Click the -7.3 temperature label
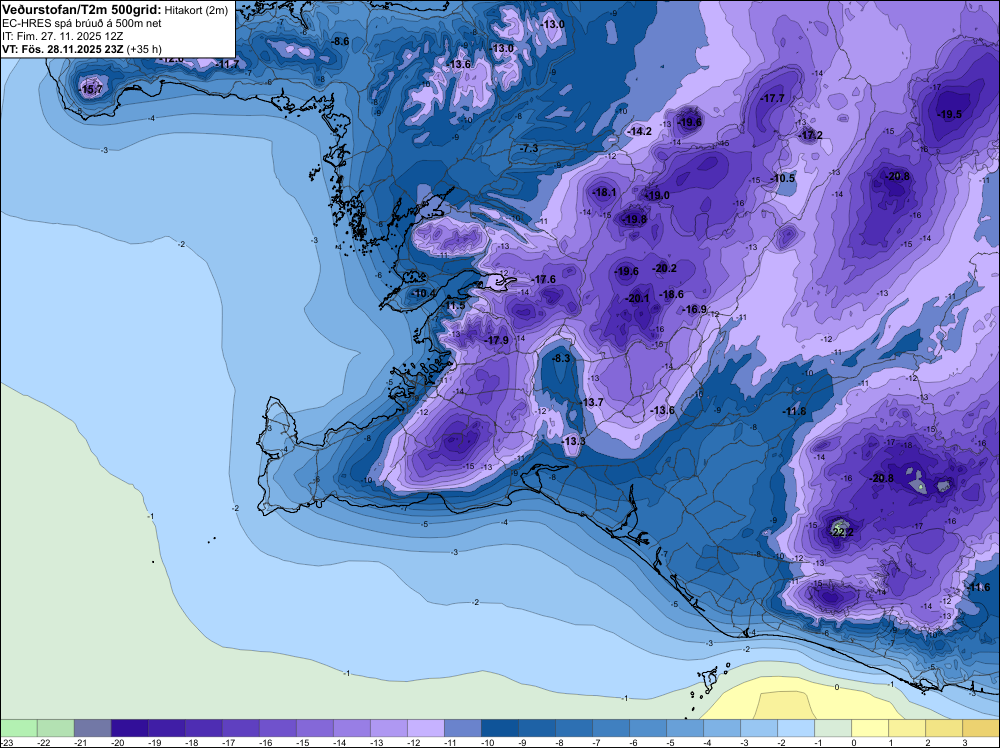1000x748 pixels. 529,148
